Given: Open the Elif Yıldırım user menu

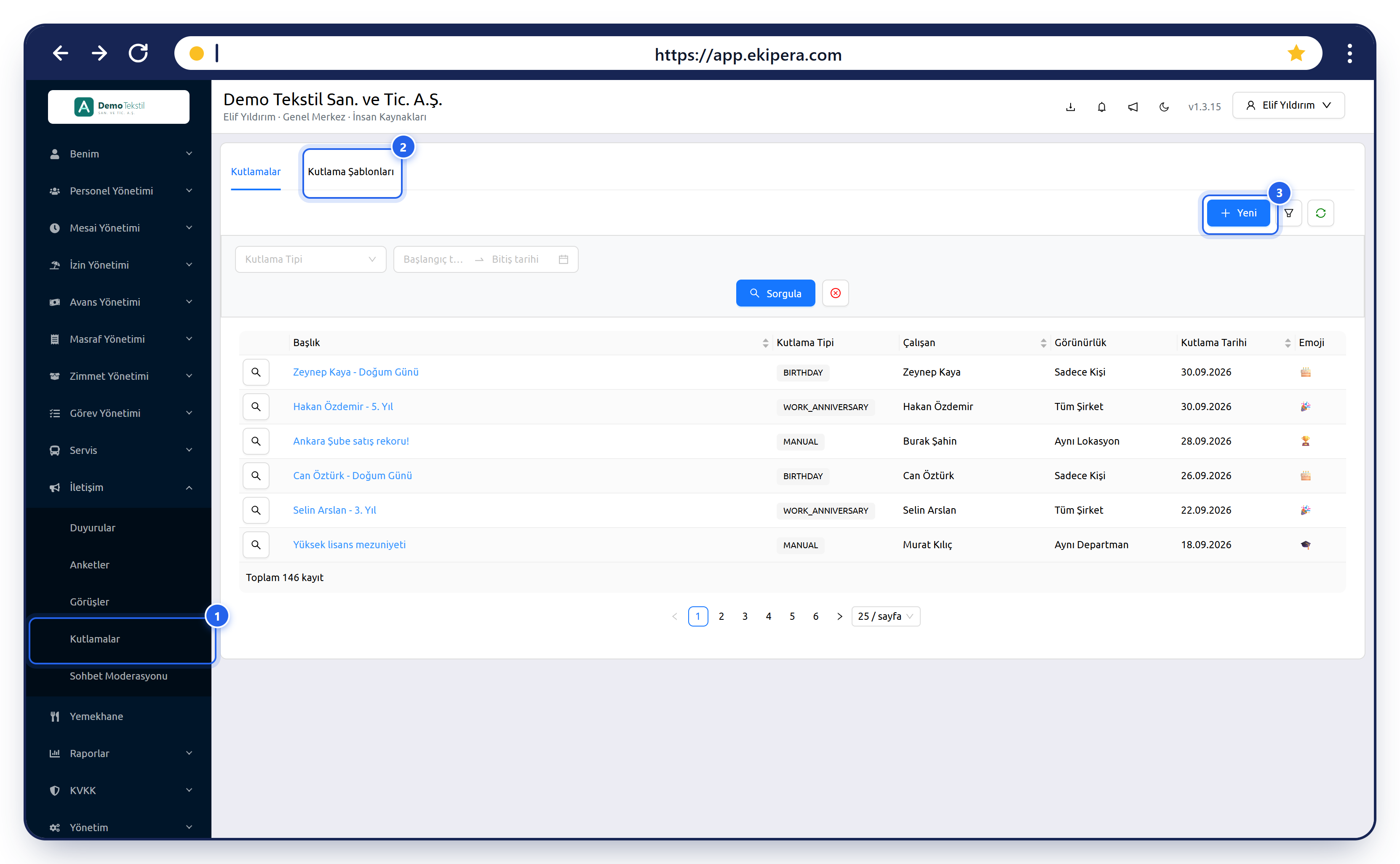Looking at the screenshot, I should click(x=1288, y=105).
